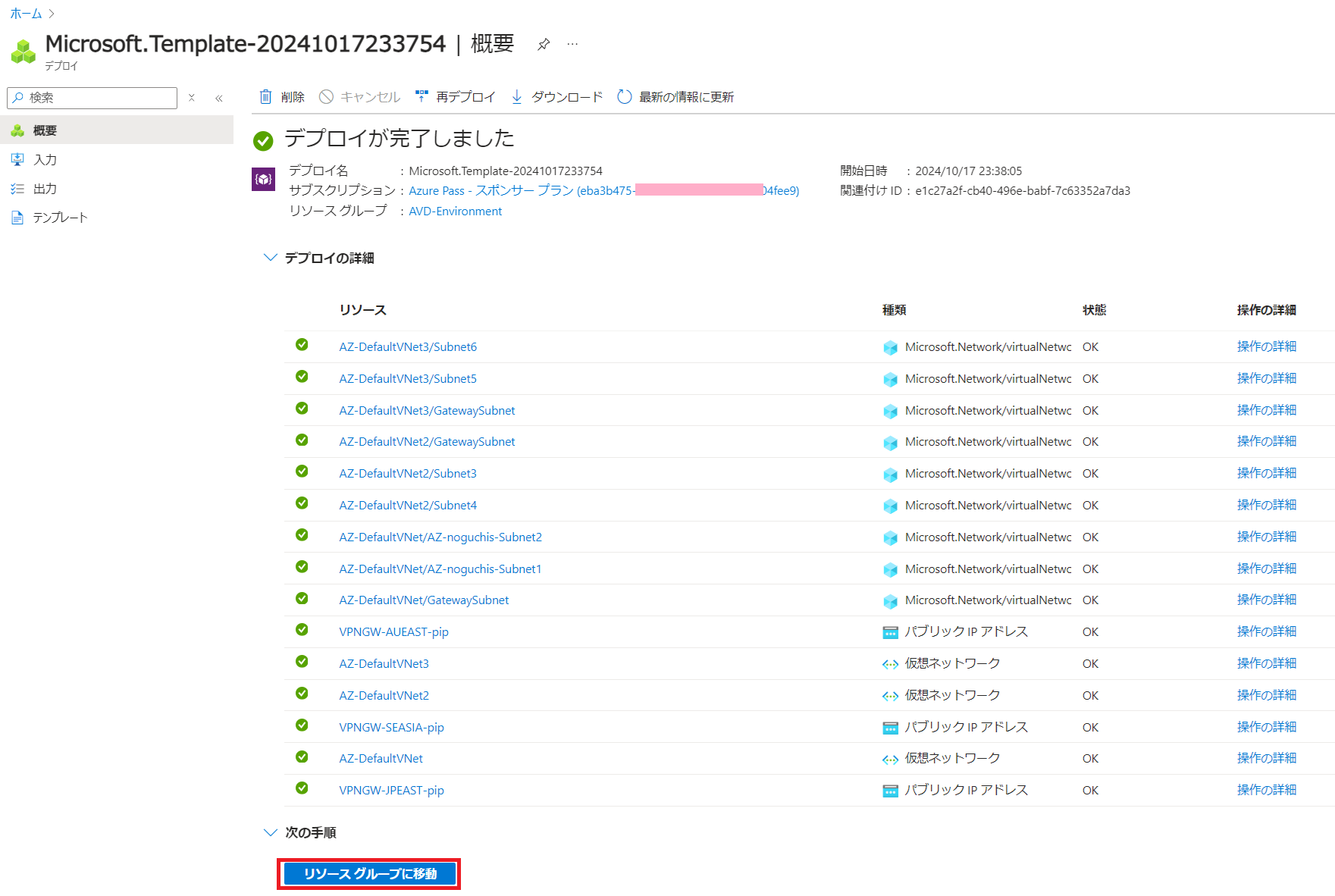Open resource AZ-DefaultVNet2/GatewaySubnet
Screen dimensions: 1335x896
click(x=427, y=441)
